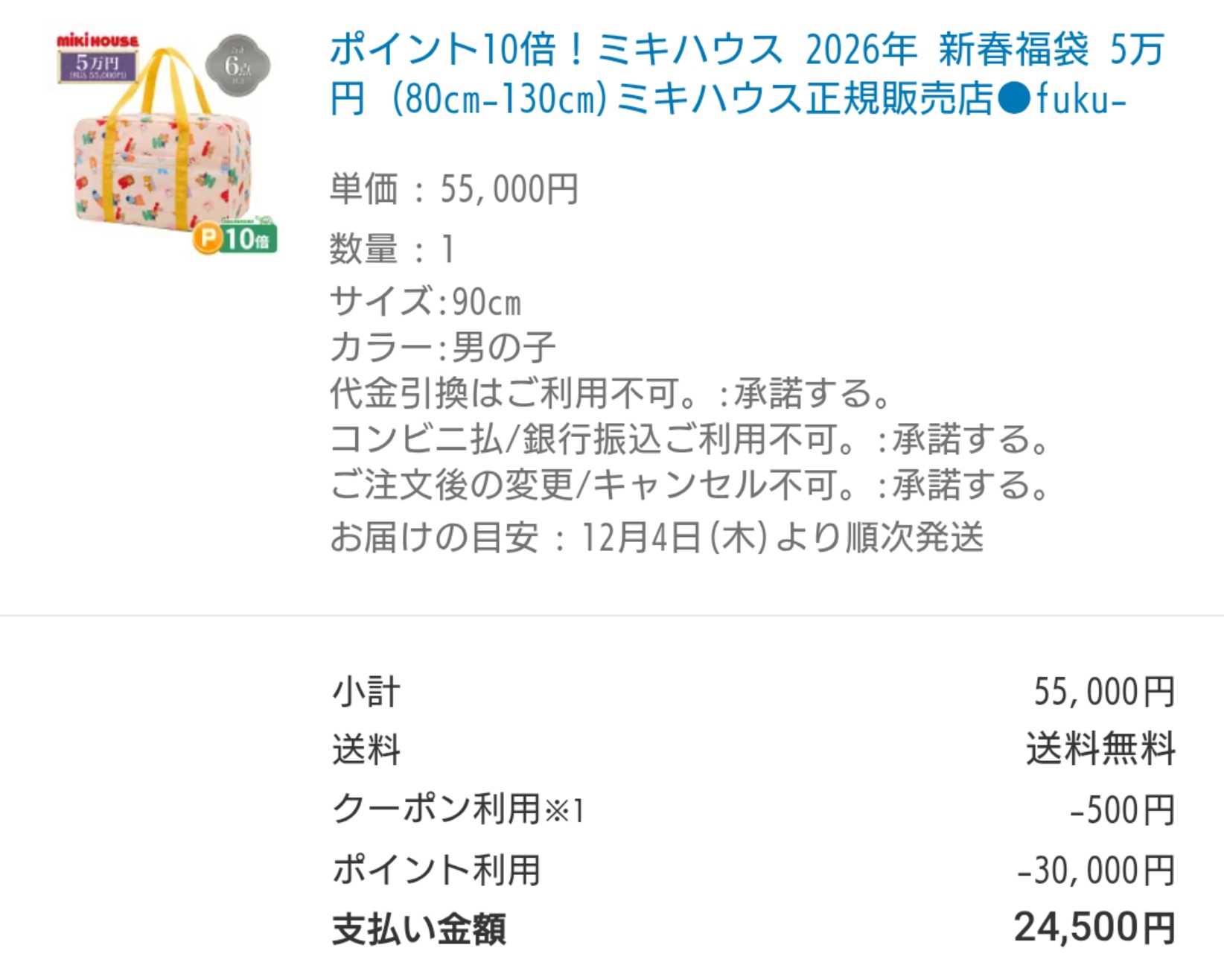Click the クーポン利用 ※1 footnote label

(x=458, y=809)
